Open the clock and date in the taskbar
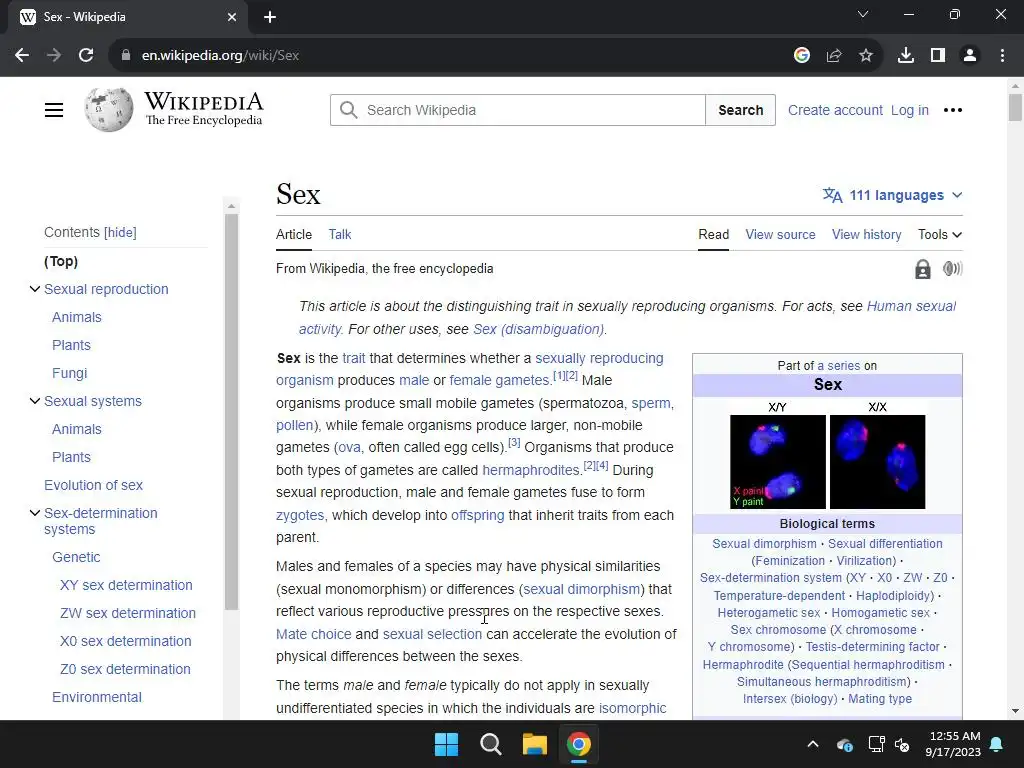This screenshot has height=768, width=1024. pyautogui.click(x=953, y=744)
